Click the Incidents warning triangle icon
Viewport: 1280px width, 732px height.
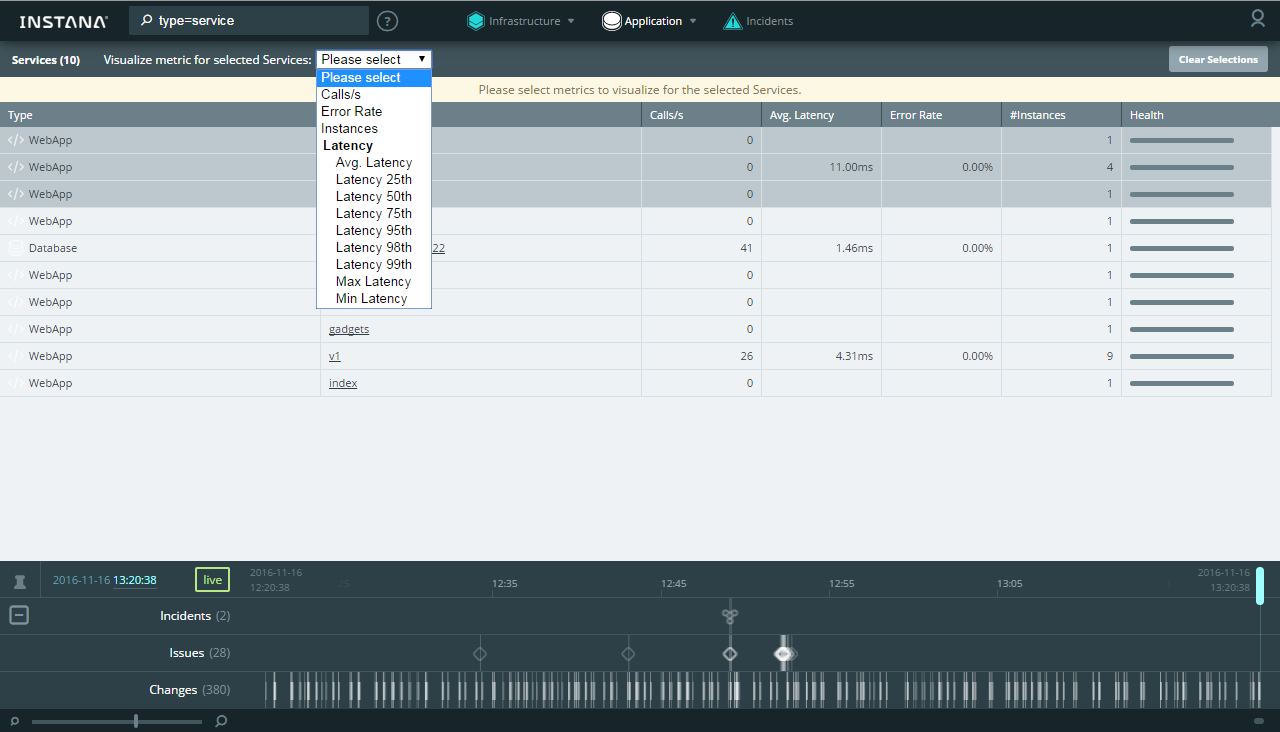[733, 21]
